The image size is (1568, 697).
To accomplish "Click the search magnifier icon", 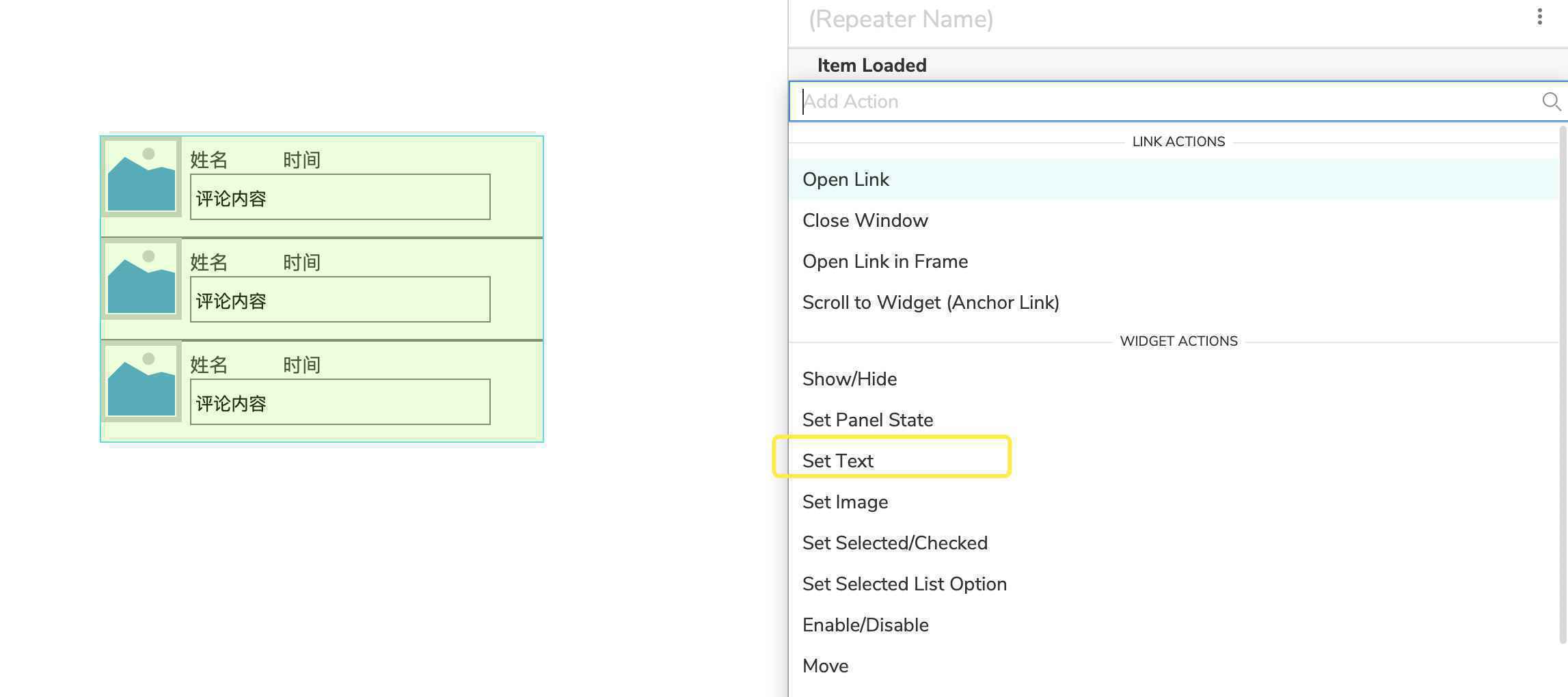I will (1551, 102).
